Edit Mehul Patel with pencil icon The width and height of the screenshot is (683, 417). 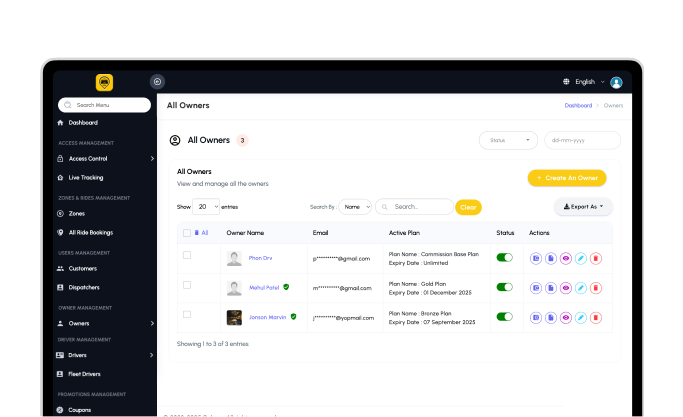pos(581,288)
